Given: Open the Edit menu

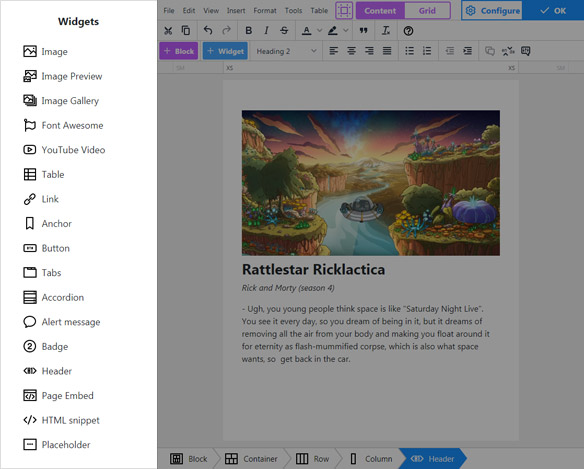Looking at the screenshot, I should (x=189, y=10).
